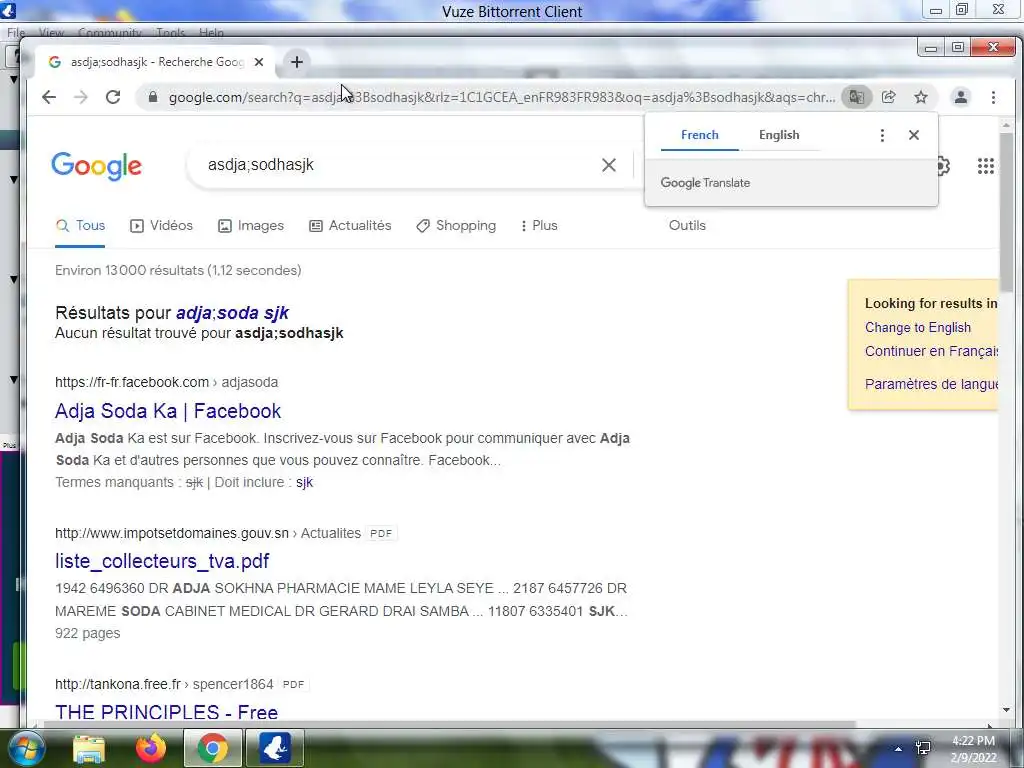Screen dimensions: 1024x768
Task: Click the adja;soda sjk suggested query link
Action: [232, 313]
